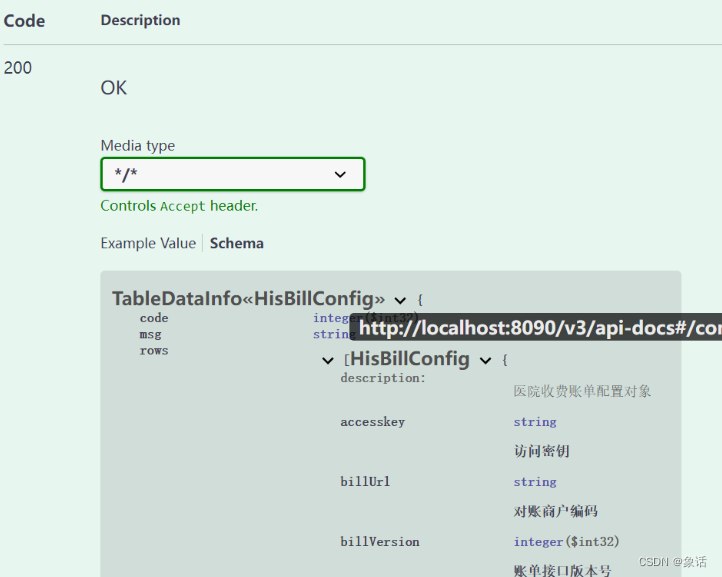
Task: Click the 访问密钥 description text
Action: 542,451
